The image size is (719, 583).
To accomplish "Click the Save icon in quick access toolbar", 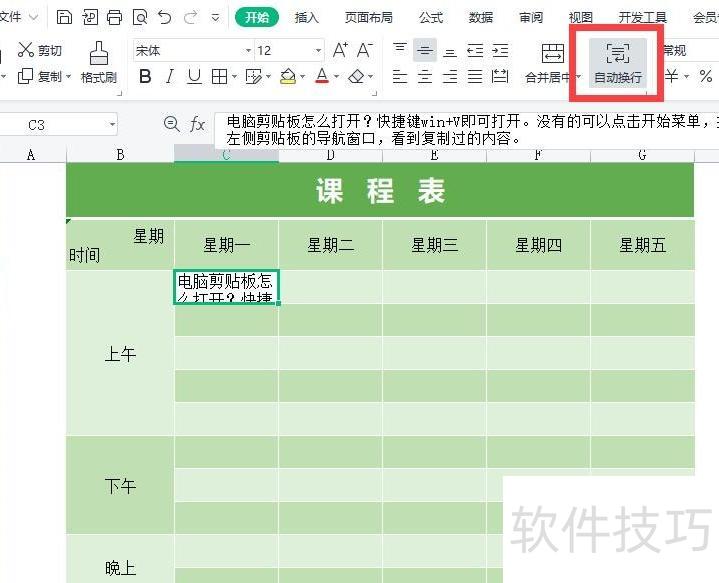I will [x=64, y=17].
